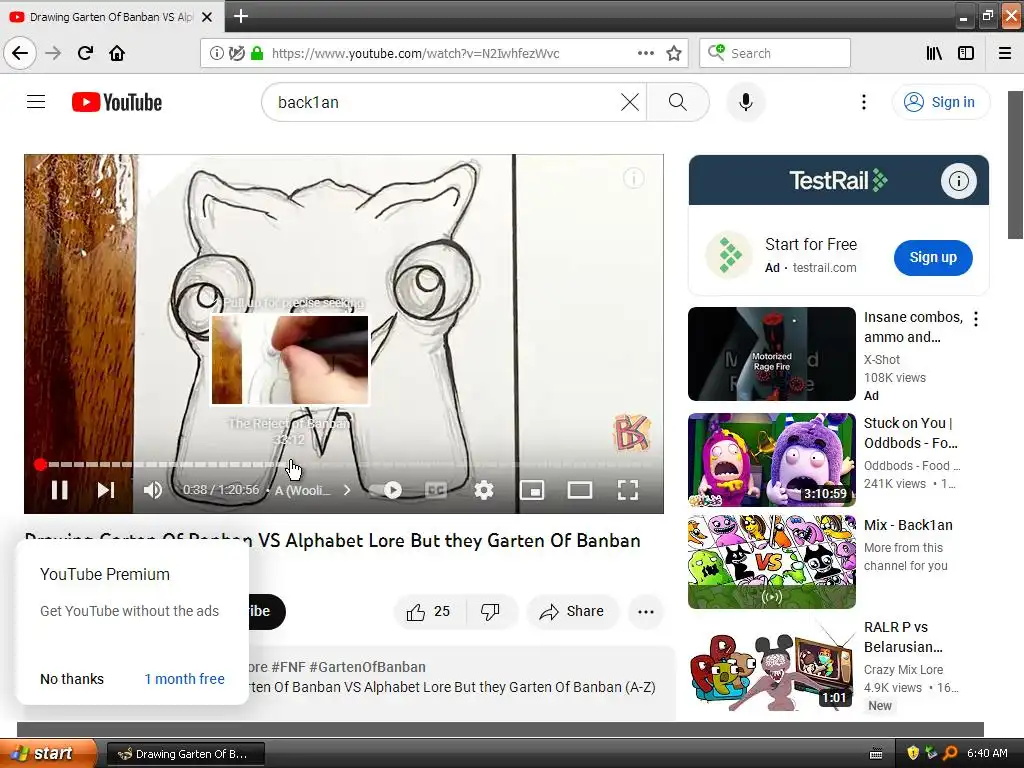
Task: Open the on-screen keyboard tray icon
Action: coord(876,754)
